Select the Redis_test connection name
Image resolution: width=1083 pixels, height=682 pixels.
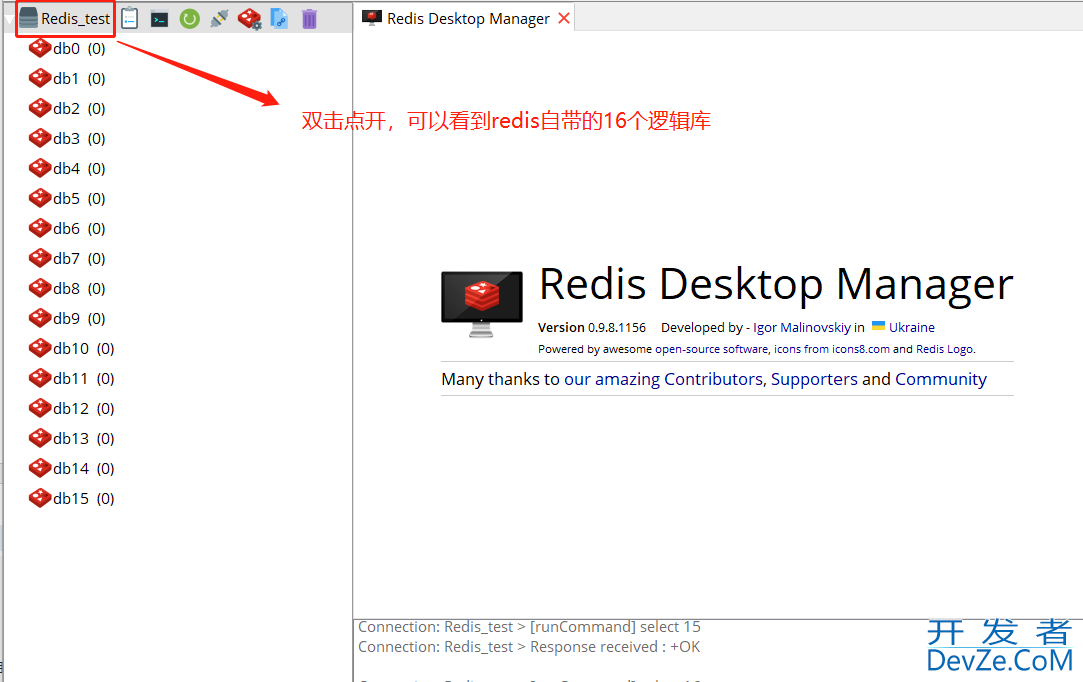[75, 19]
